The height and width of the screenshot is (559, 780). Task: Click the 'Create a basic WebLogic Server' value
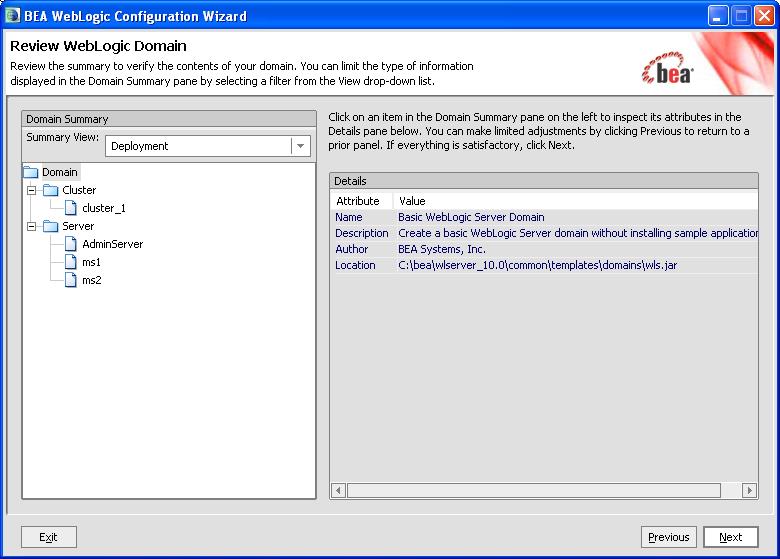(x=578, y=233)
